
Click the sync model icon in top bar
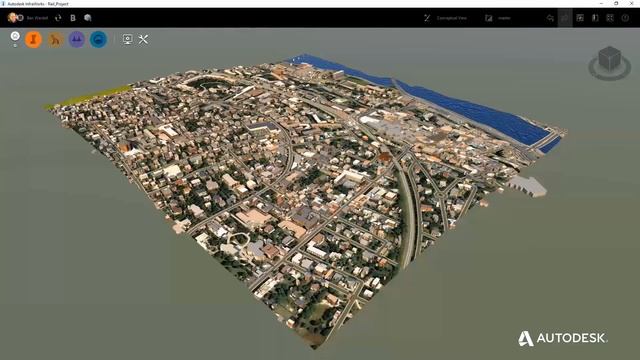(58, 18)
